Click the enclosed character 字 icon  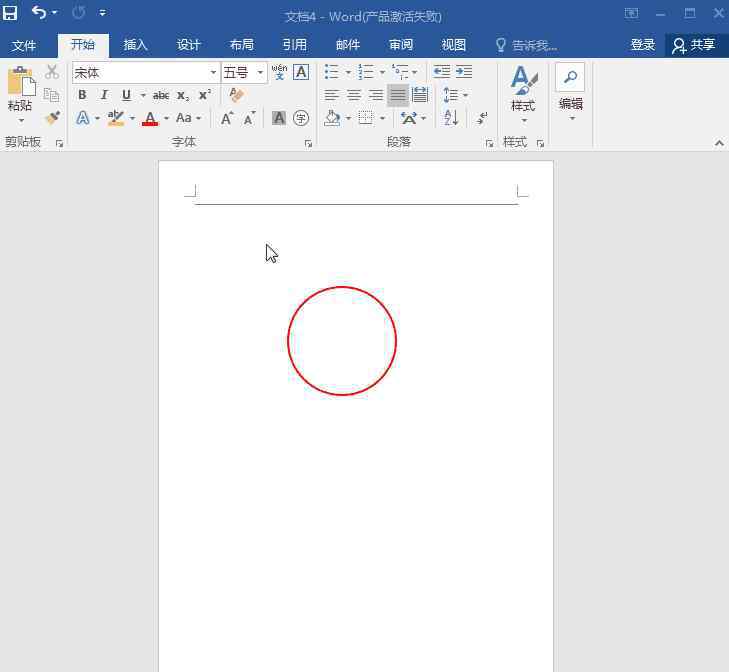point(301,118)
